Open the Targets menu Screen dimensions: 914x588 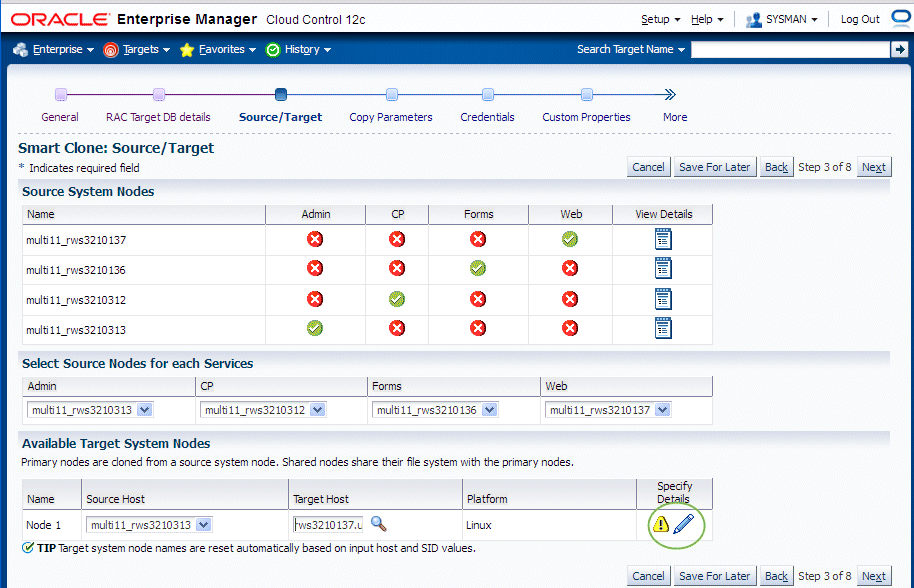pyautogui.click(x=146, y=50)
